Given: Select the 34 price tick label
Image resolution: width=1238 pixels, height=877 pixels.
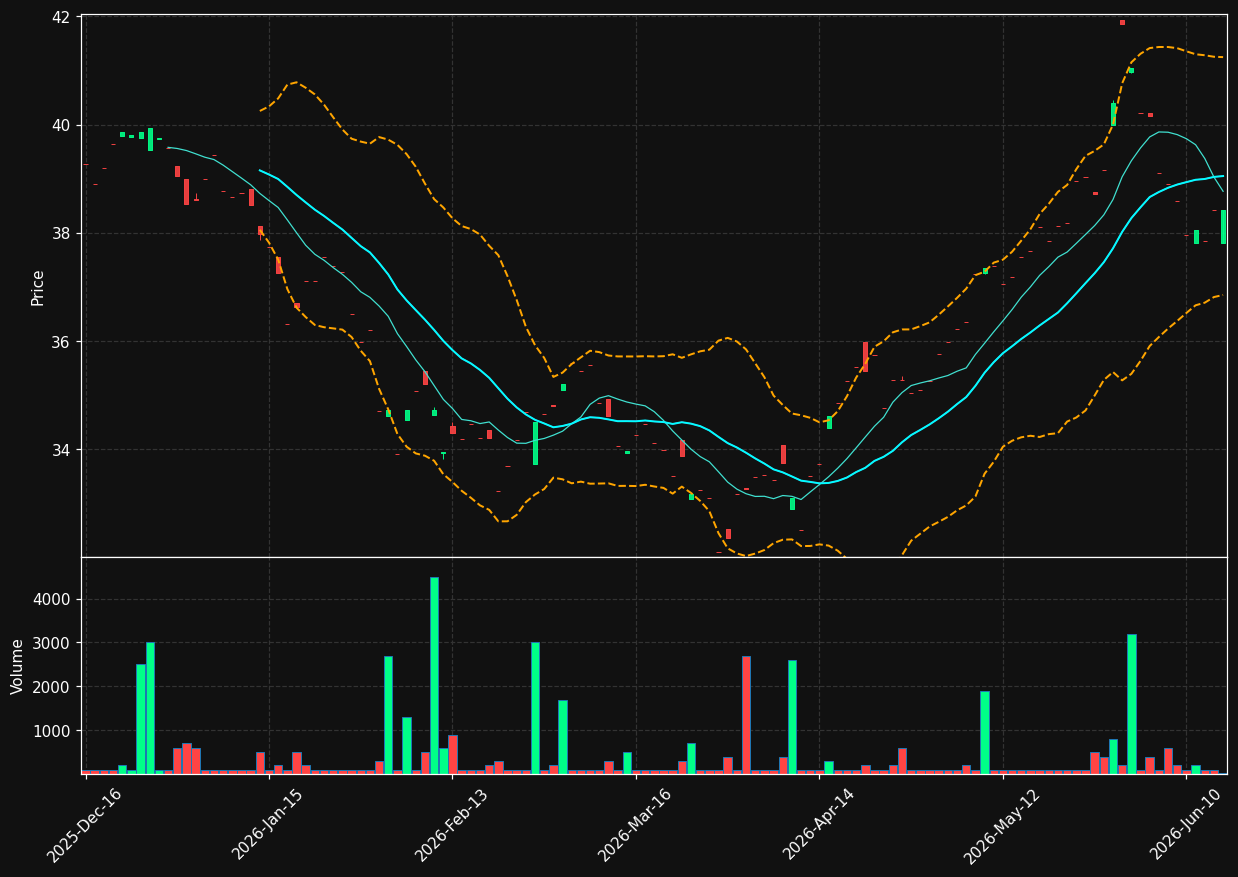Looking at the screenshot, I should click(60, 449).
